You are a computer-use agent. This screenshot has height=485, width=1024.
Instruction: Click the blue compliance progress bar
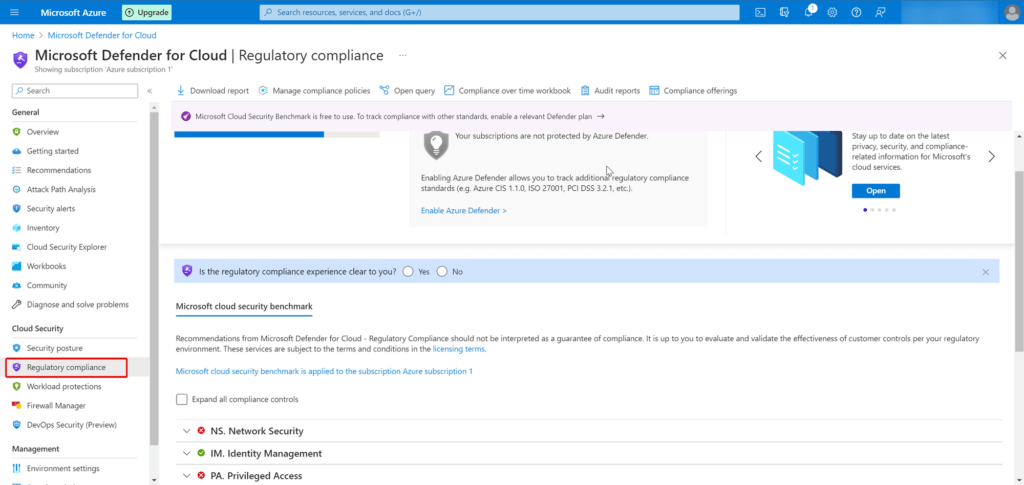tap(249, 134)
